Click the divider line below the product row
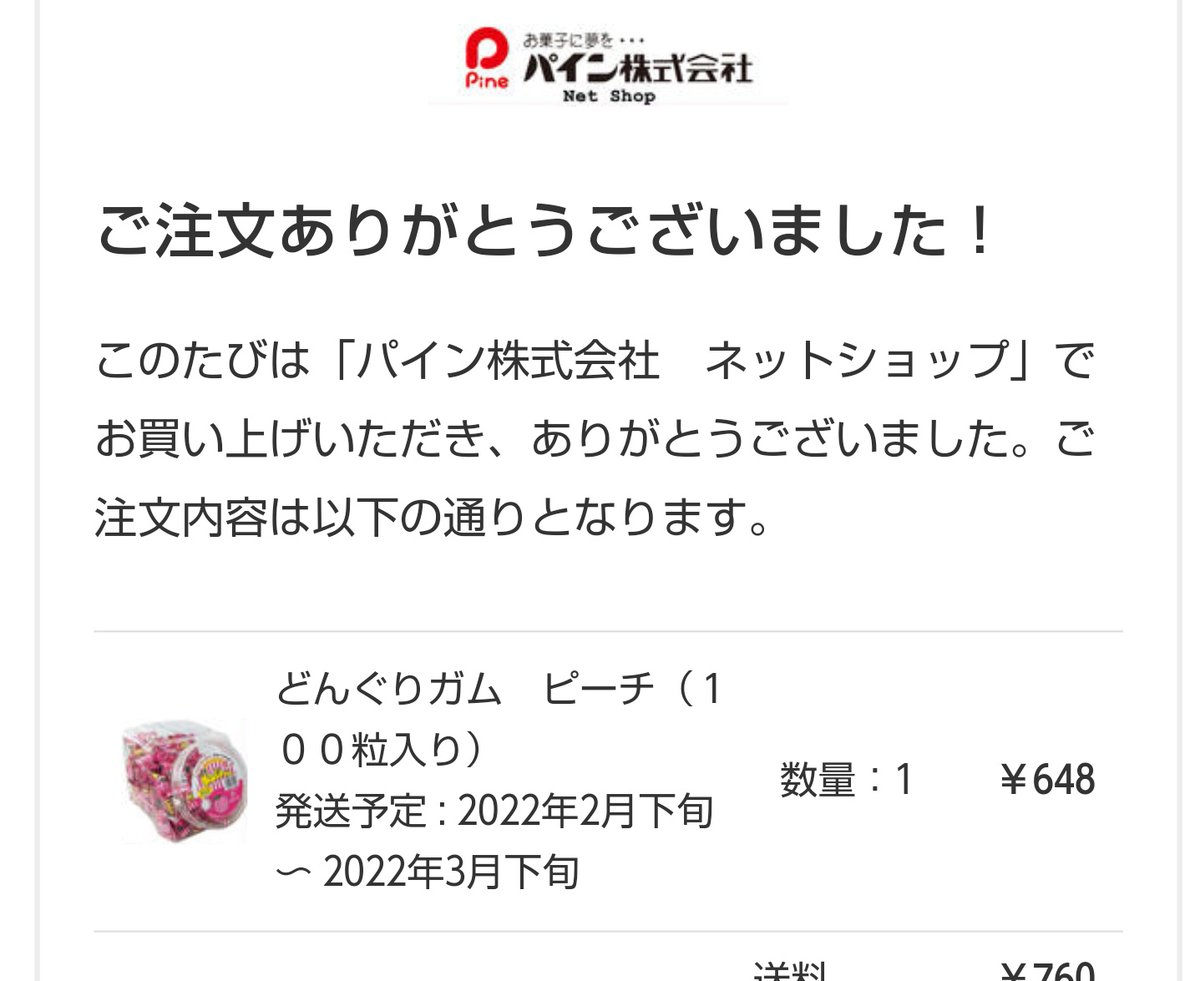The height and width of the screenshot is (981, 1200). click(x=608, y=932)
